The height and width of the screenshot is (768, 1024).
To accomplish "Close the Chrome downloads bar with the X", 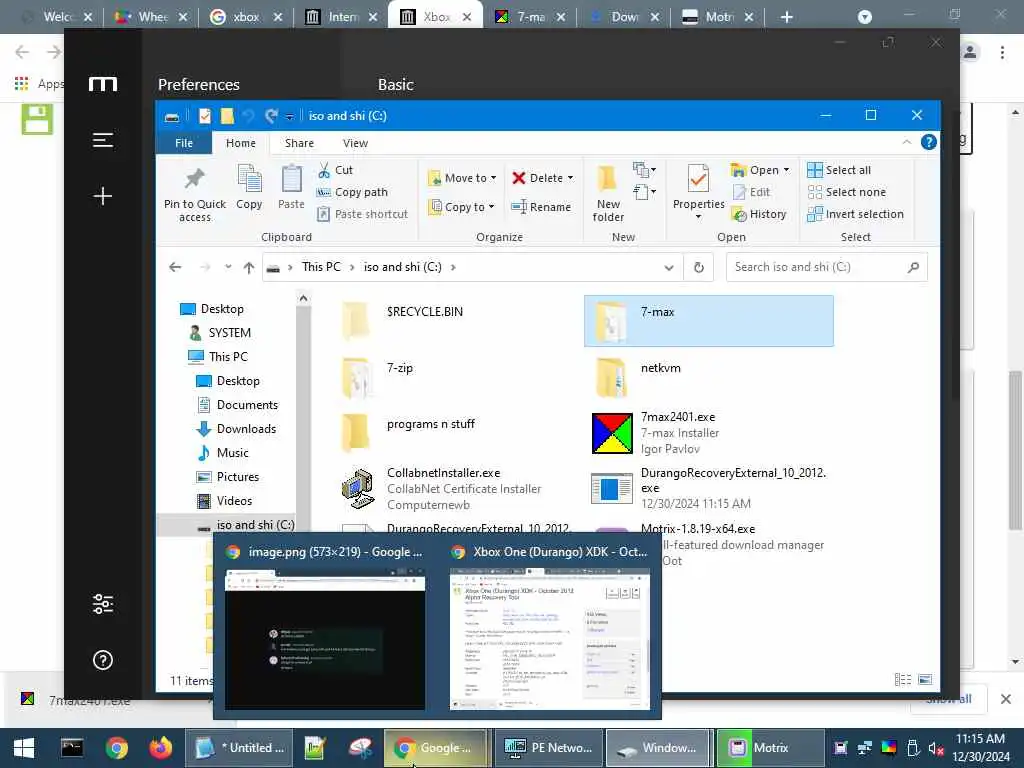I will [x=1006, y=699].
